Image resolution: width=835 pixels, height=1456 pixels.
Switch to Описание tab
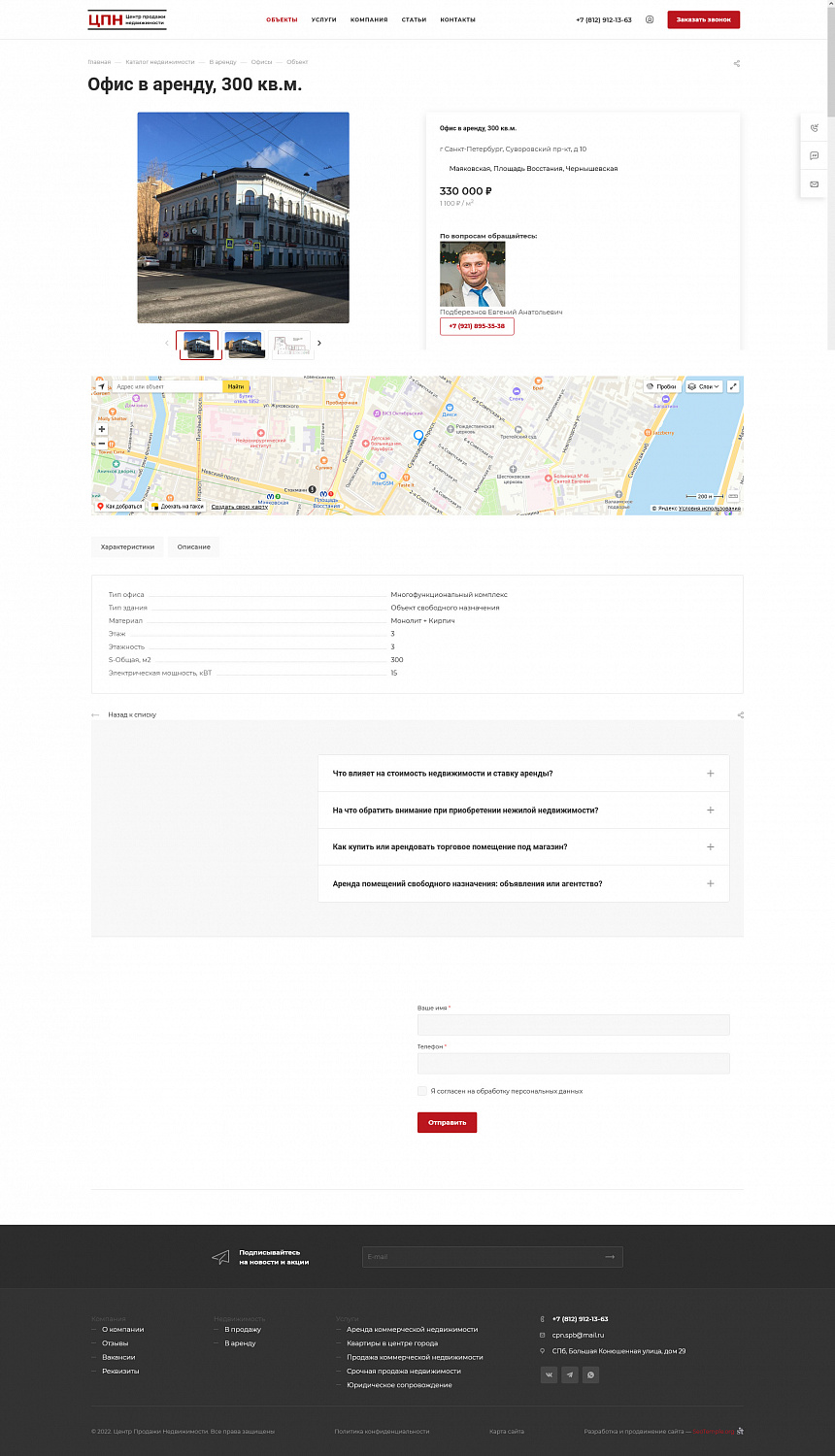pyautogui.click(x=194, y=547)
